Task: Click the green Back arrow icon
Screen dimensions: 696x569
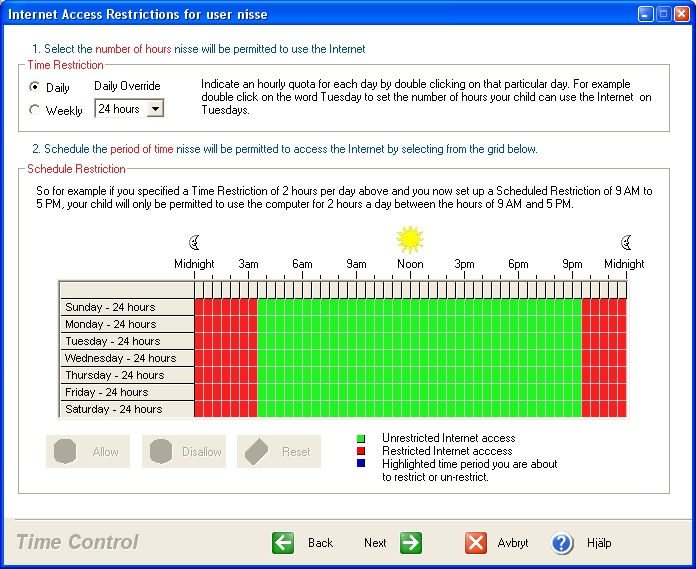Action: pyautogui.click(x=283, y=543)
